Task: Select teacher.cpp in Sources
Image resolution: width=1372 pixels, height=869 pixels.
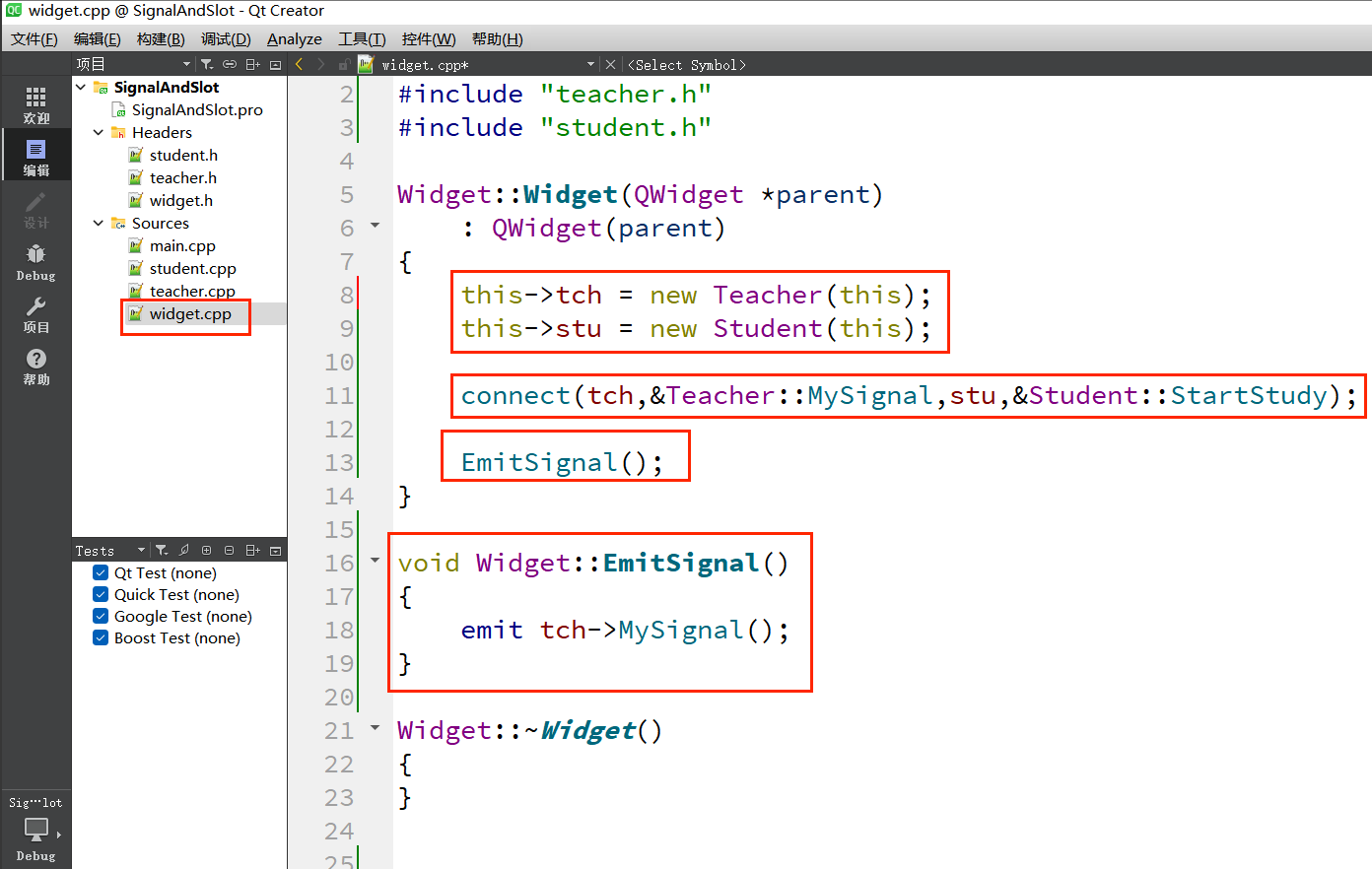Action: [192, 291]
